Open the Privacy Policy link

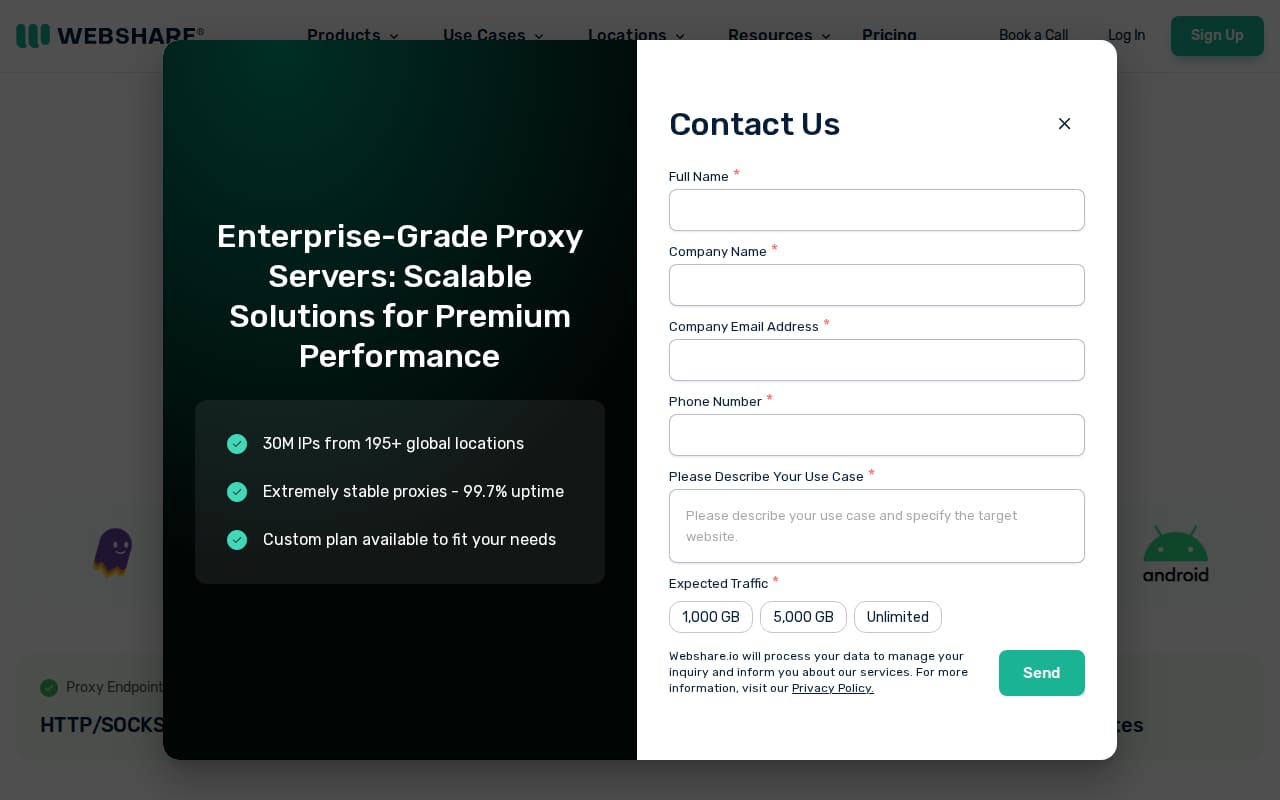coord(833,688)
